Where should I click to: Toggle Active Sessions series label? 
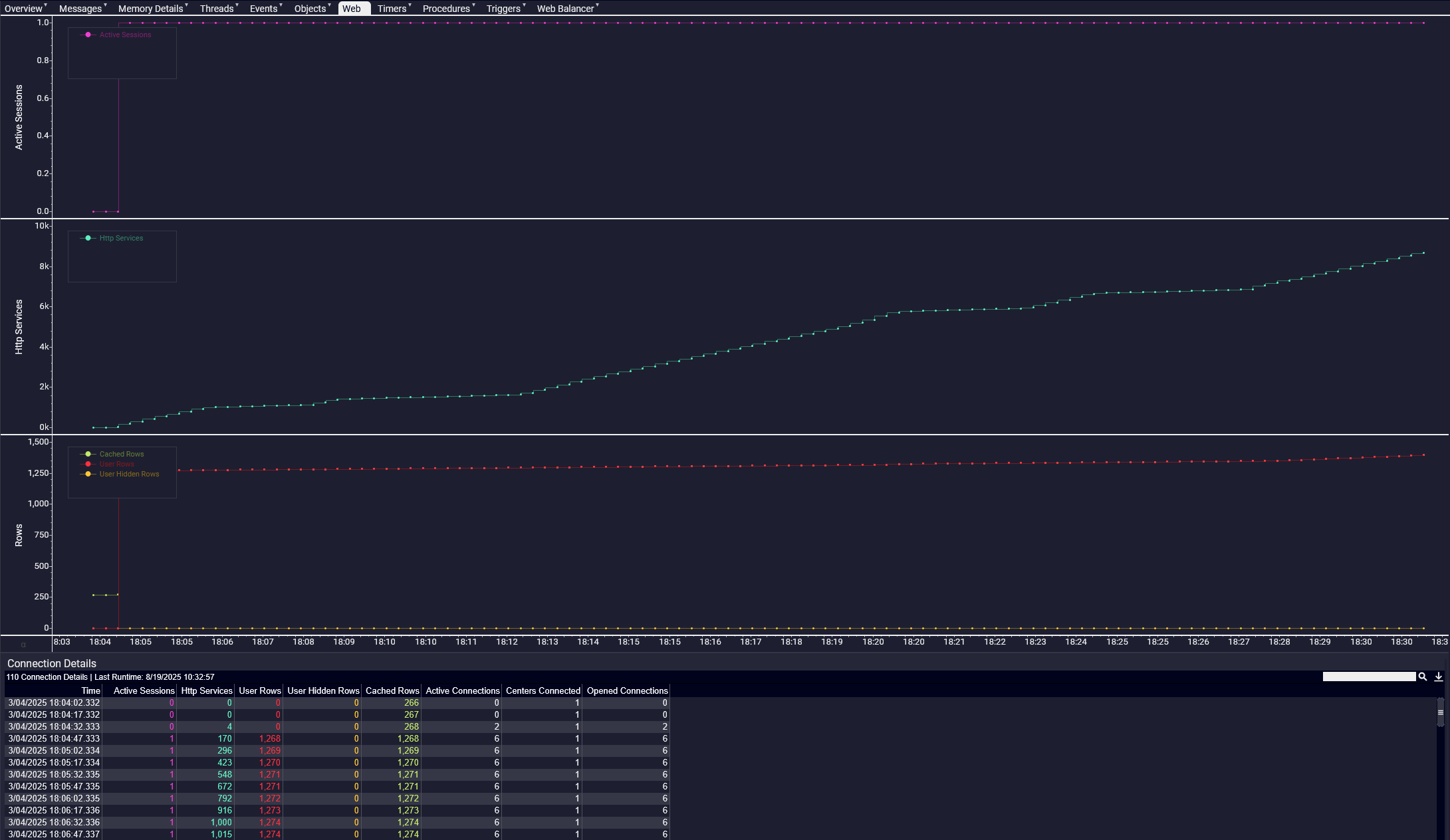click(125, 35)
